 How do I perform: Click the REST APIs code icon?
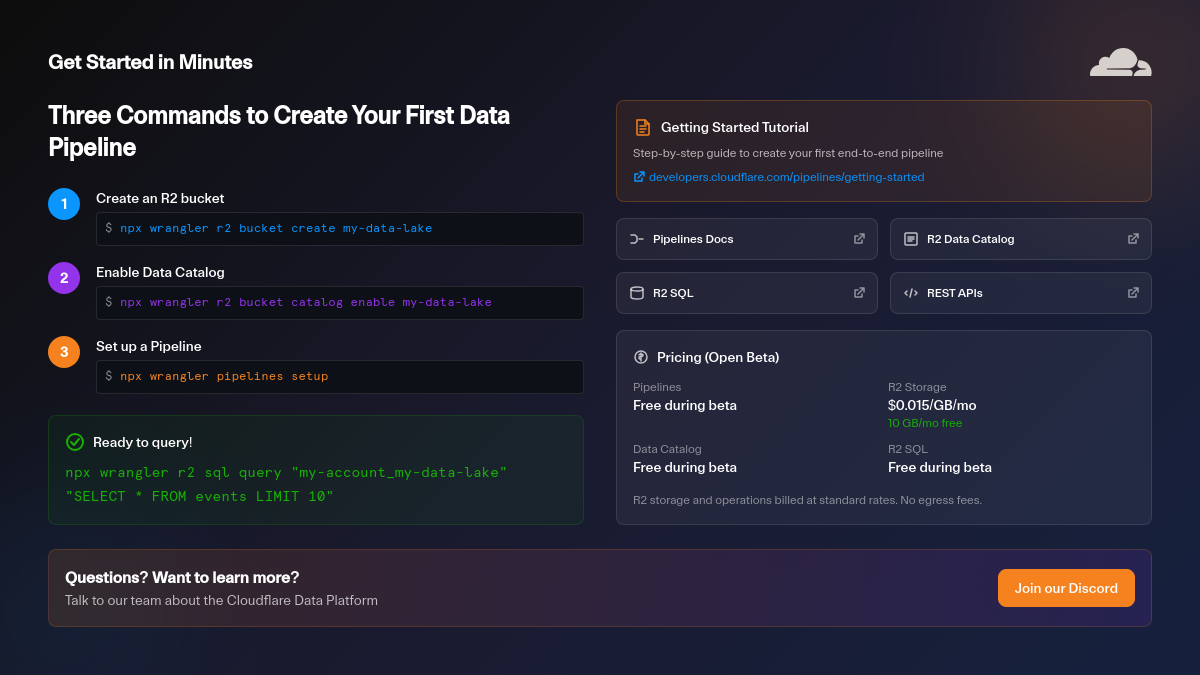(911, 293)
